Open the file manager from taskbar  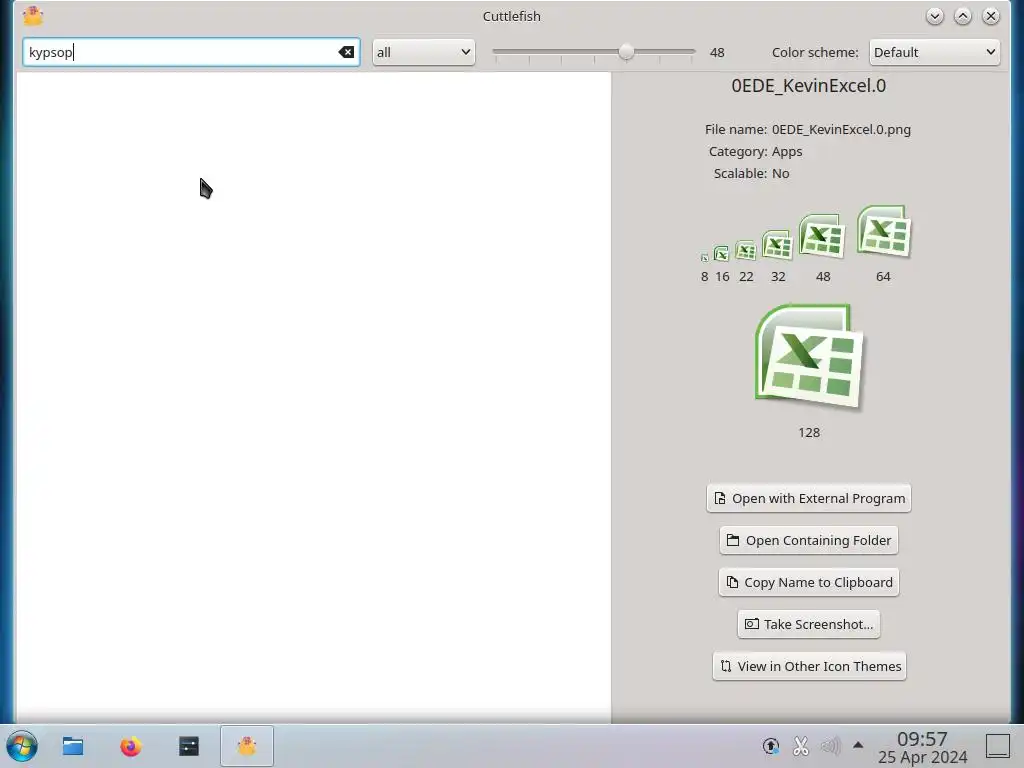(72, 746)
